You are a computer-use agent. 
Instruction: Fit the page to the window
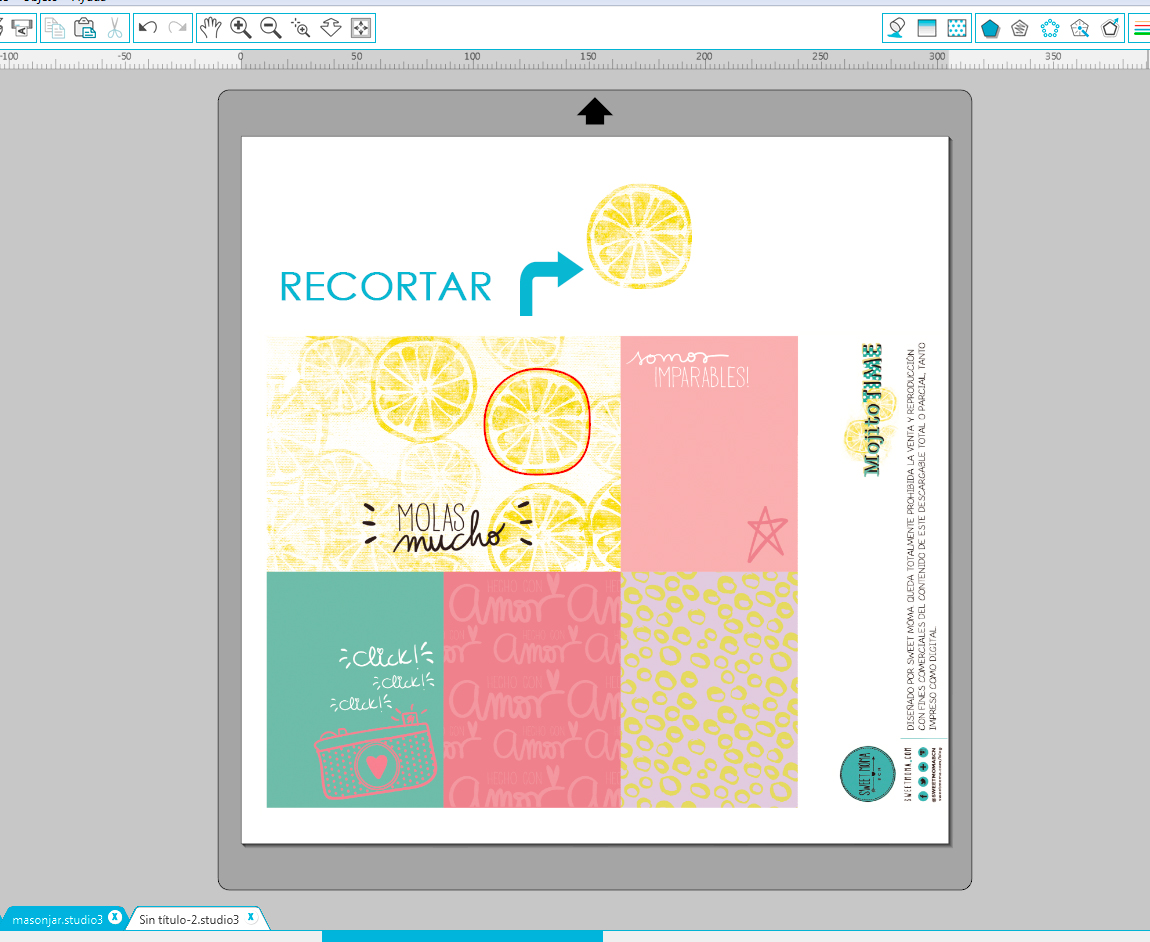click(x=361, y=29)
